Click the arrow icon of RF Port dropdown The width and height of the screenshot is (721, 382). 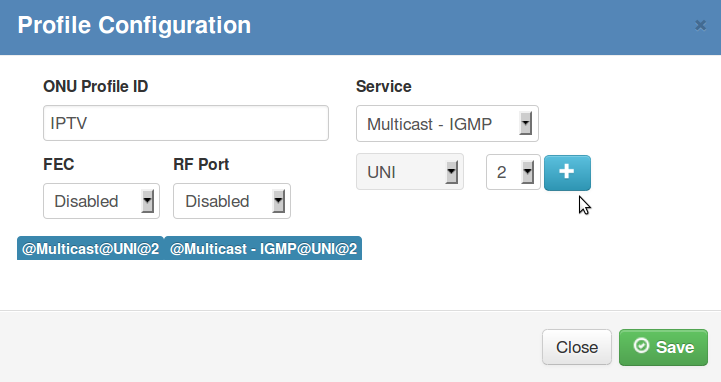[278, 201]
